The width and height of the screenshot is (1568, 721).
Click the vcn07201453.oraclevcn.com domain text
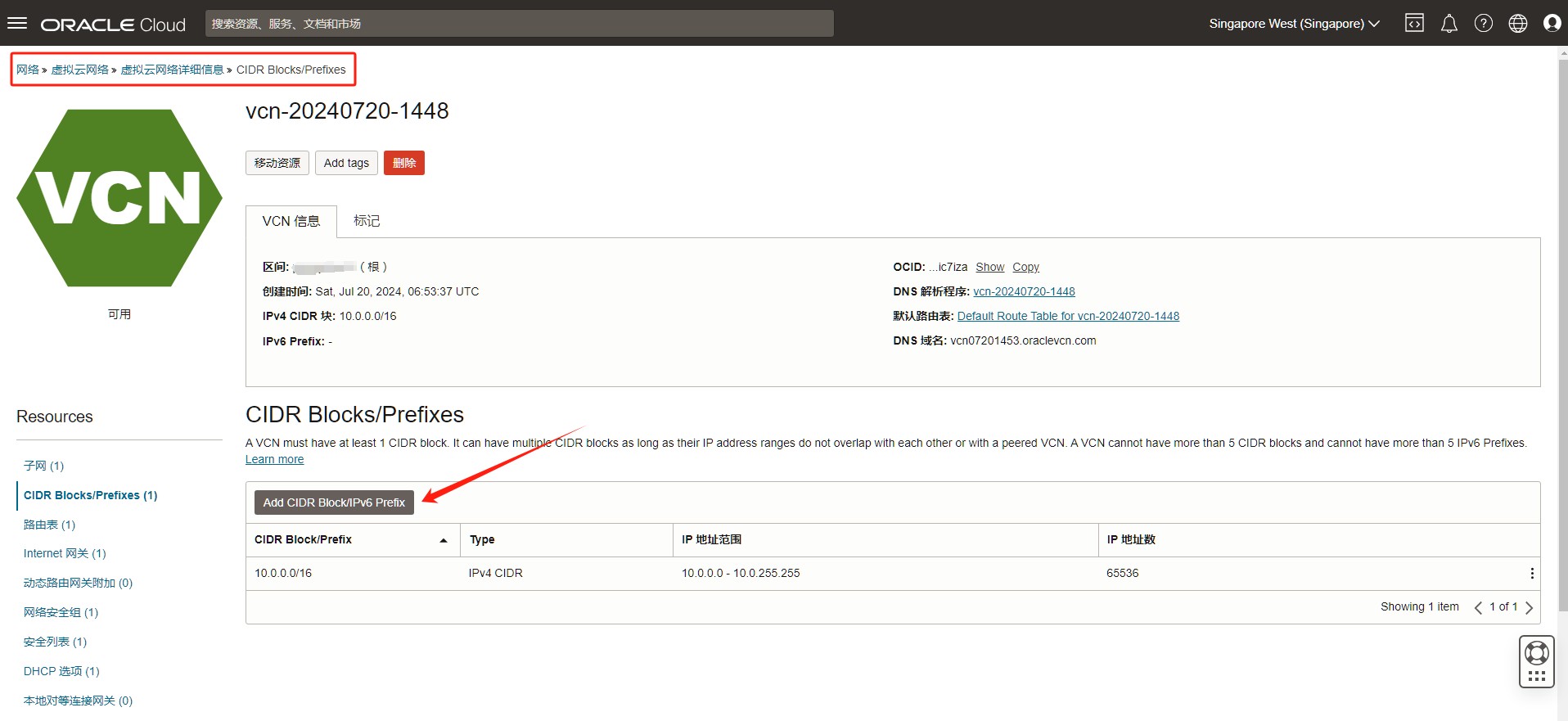pyautogui.click(x=1023, y=341)
